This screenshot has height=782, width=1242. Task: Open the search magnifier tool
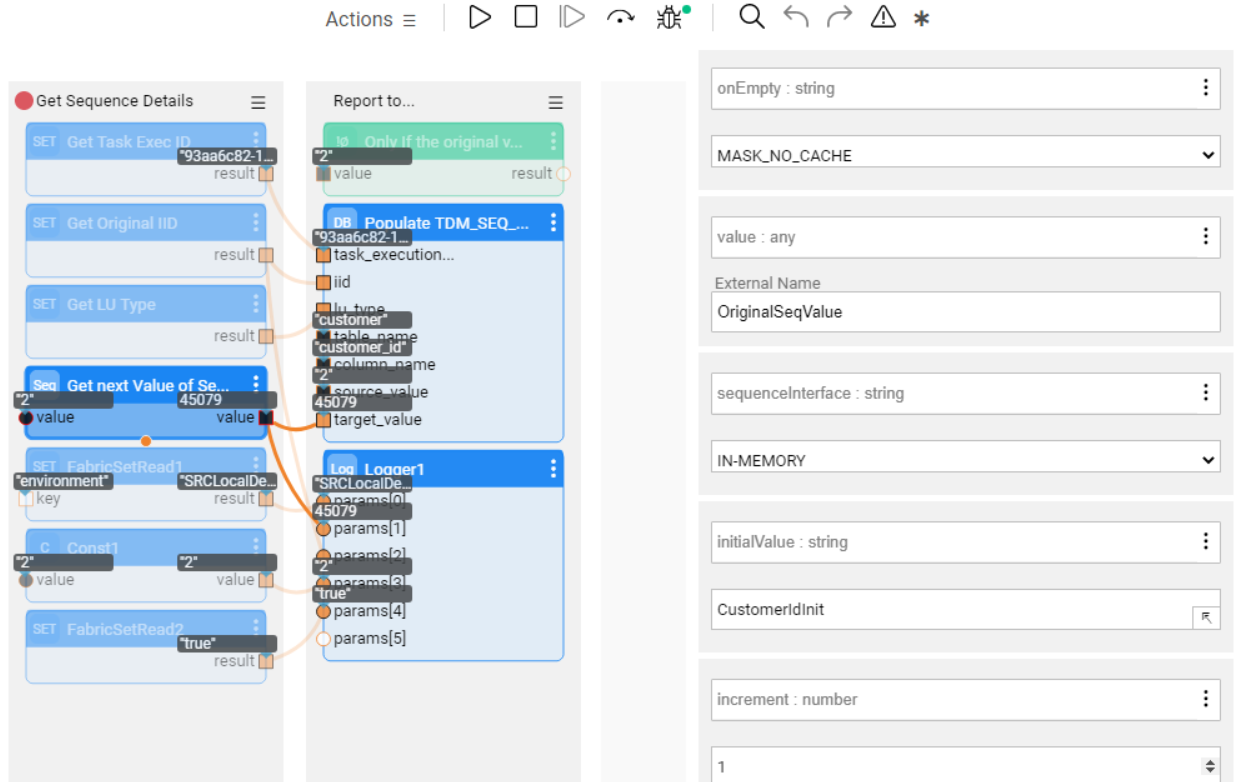751,17
